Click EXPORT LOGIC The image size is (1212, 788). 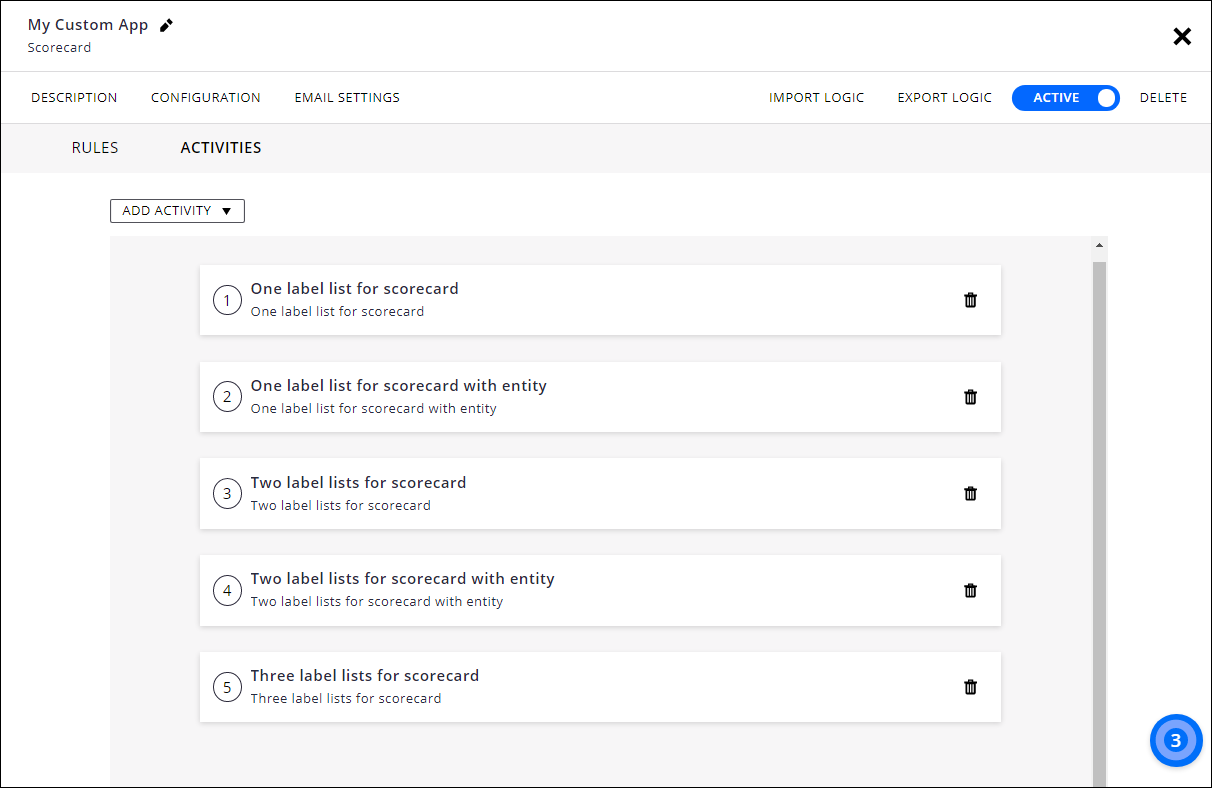point(944,98)
